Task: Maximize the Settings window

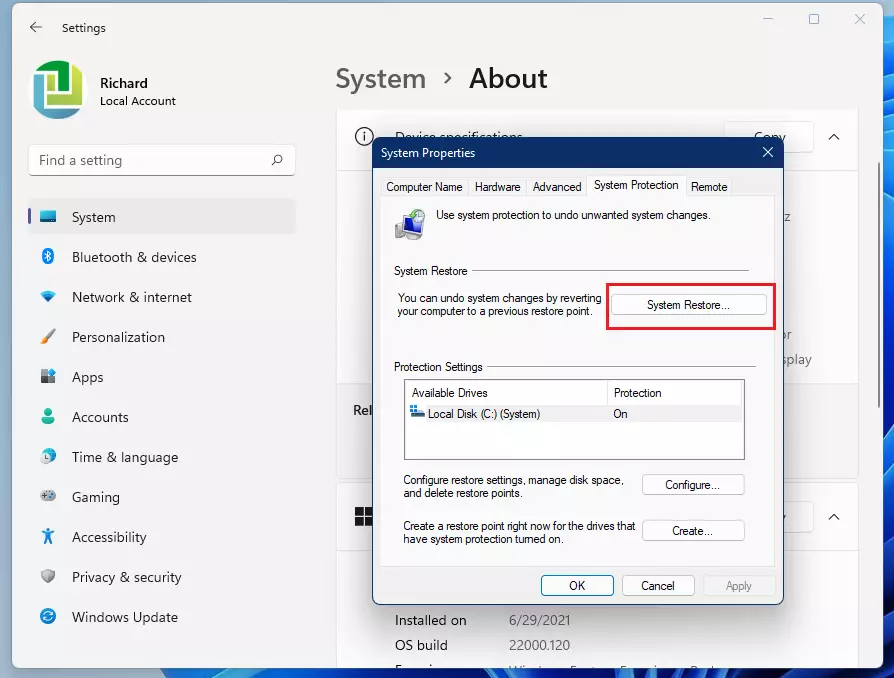Action: pos(814,19)
